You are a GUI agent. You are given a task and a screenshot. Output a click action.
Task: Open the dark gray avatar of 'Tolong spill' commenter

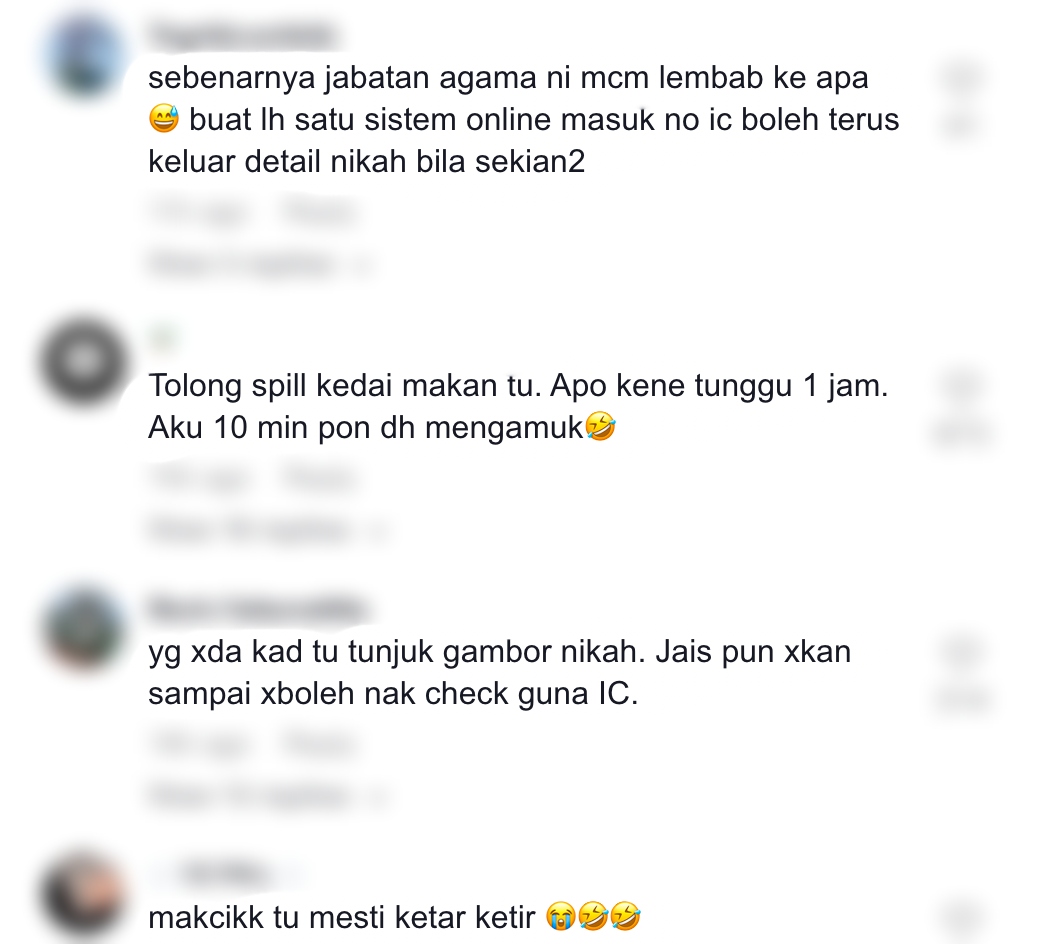point(84,362)
